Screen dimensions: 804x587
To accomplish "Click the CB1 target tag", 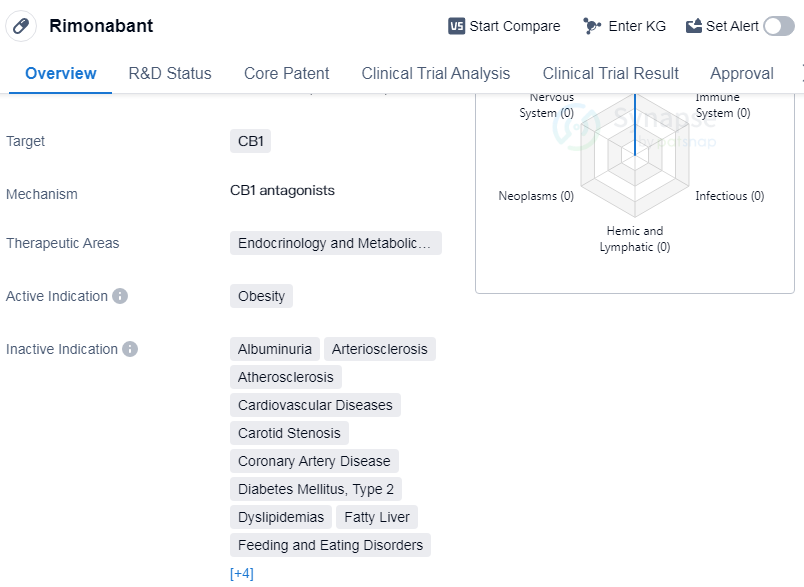I will point(250,141).
